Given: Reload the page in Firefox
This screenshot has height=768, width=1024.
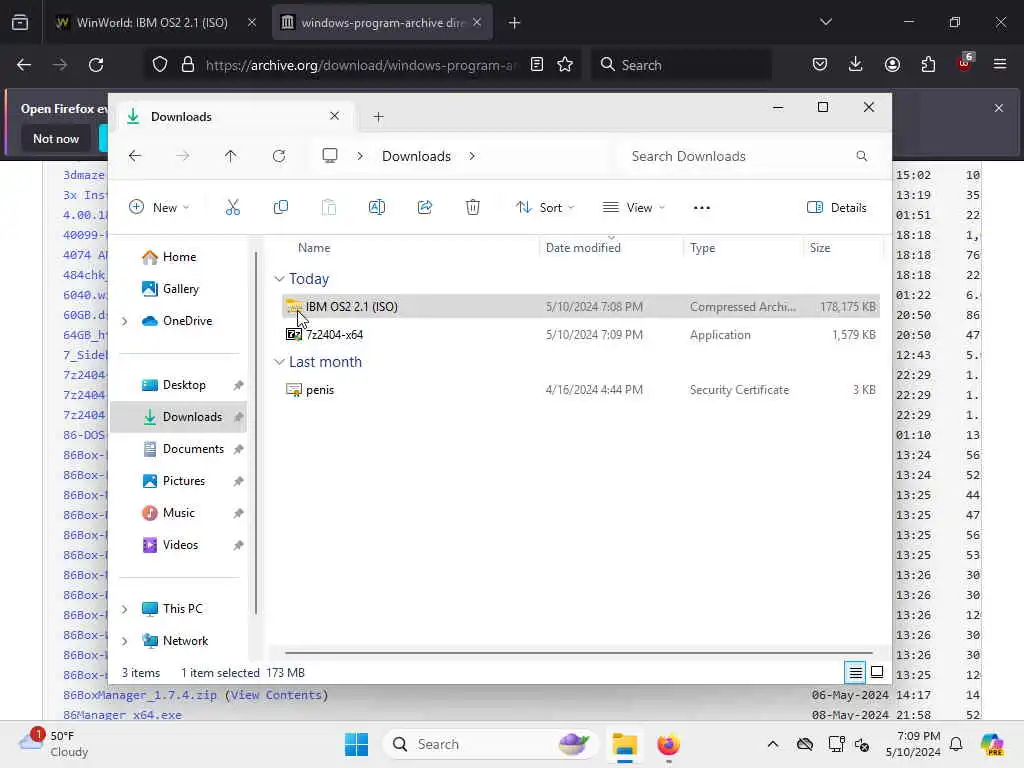Looking at the screenshot, I should tap(96, 65).
